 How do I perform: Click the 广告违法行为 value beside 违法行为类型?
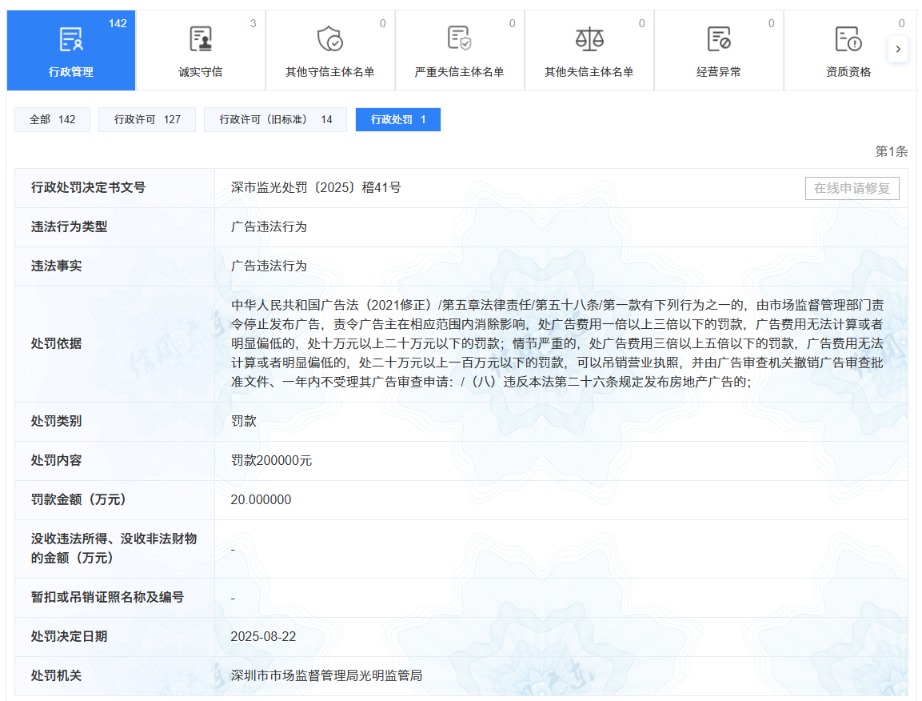point(269,227)
